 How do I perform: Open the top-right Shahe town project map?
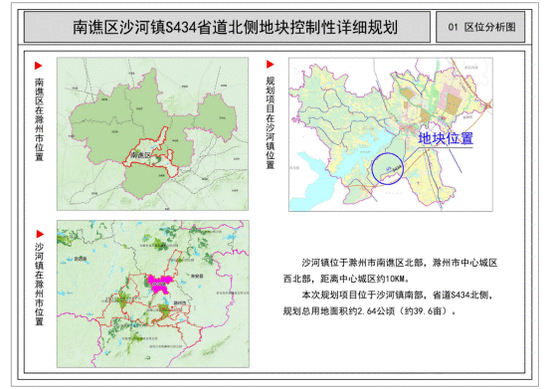(x=390, y=134)
